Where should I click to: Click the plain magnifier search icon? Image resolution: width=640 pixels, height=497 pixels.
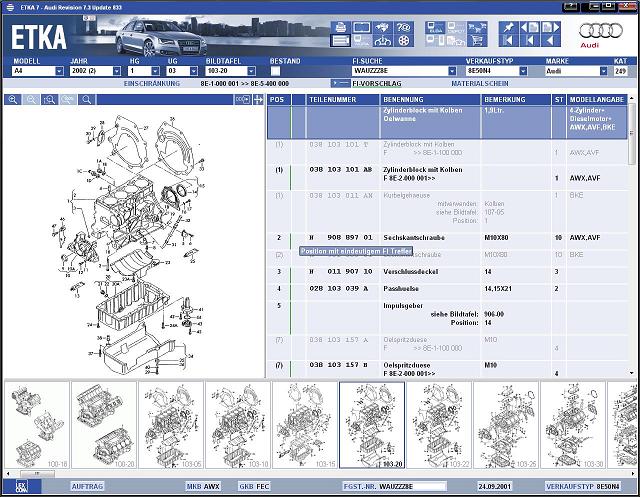click(x=87, y=100)
